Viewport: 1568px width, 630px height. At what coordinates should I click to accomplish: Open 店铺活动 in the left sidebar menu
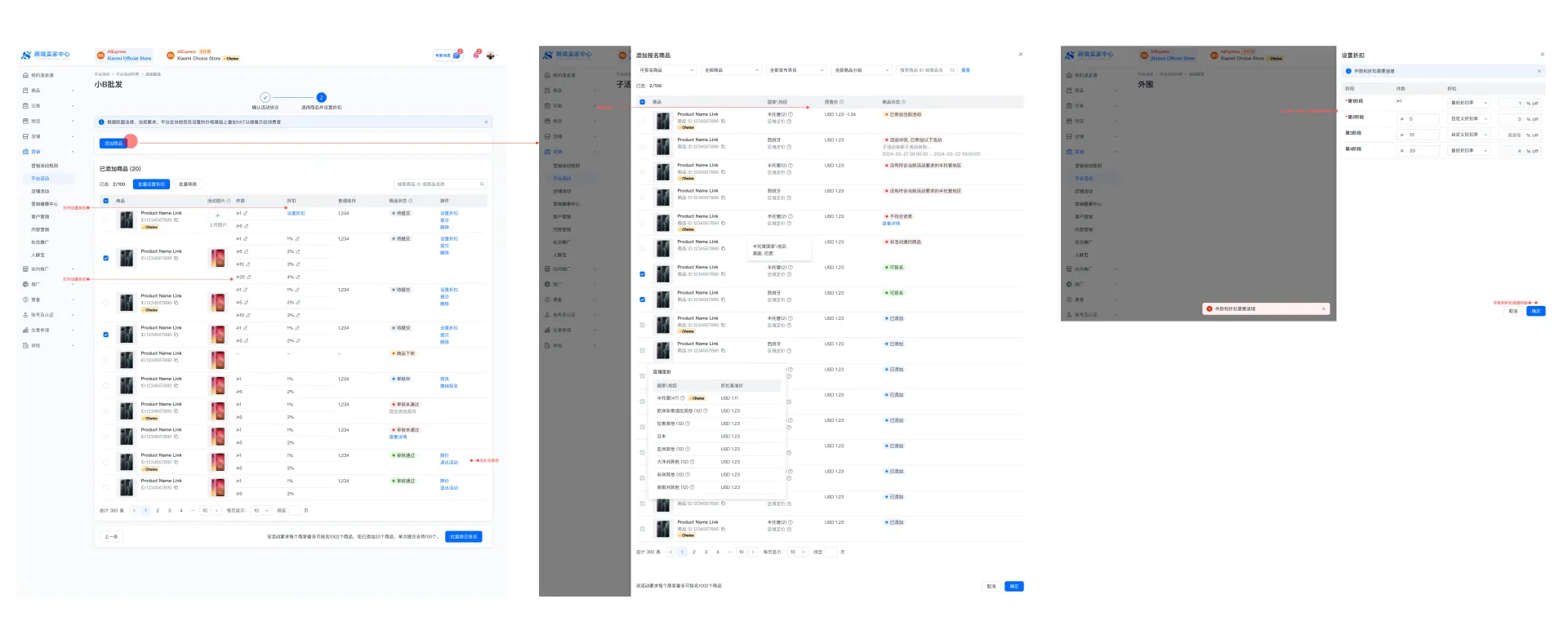point(40,191)
